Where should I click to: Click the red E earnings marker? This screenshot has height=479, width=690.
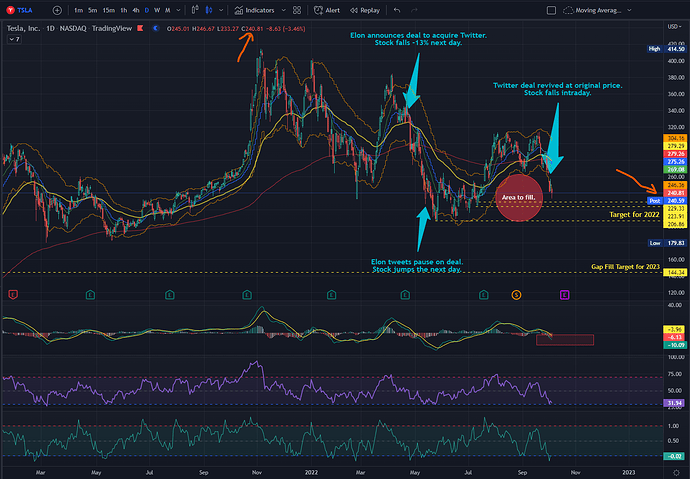coord(13,294)
